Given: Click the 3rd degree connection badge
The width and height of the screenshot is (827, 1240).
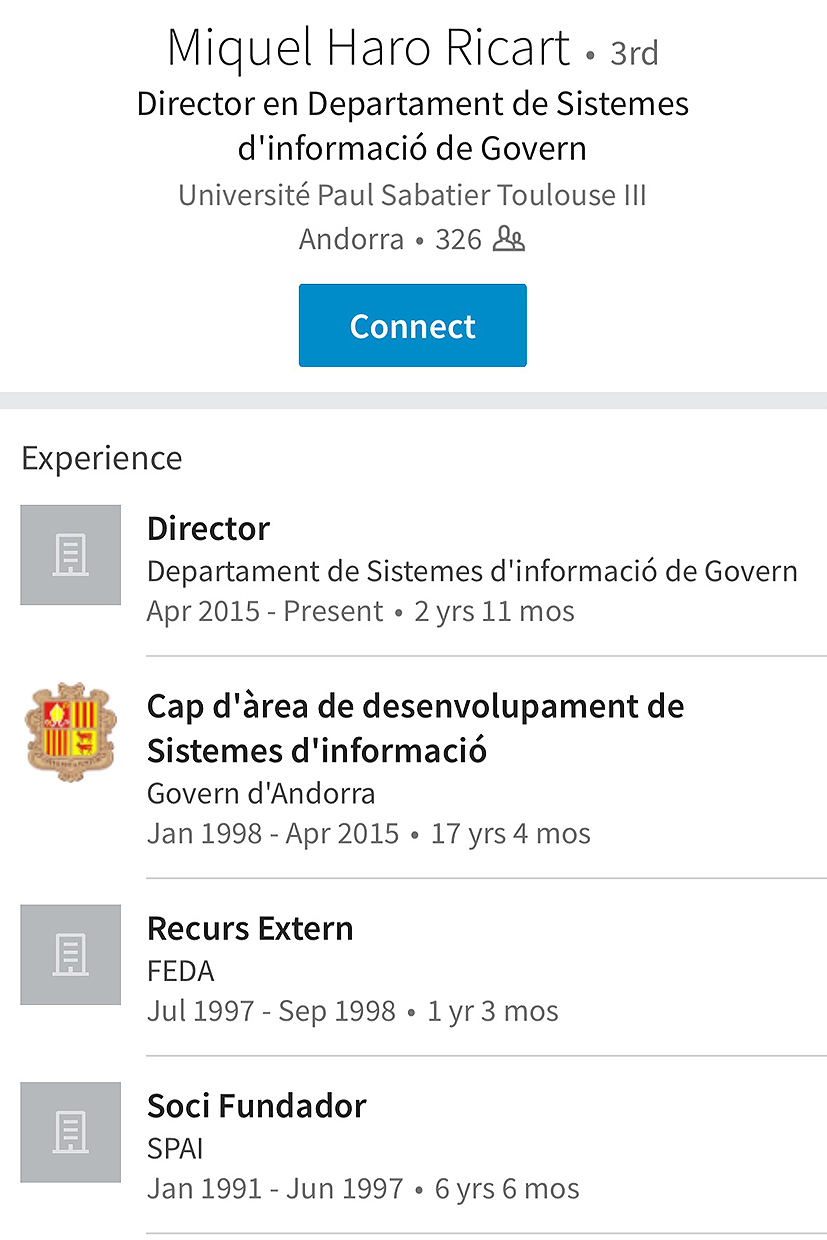Looking at the screenshot, I should [x=635, y=52].
